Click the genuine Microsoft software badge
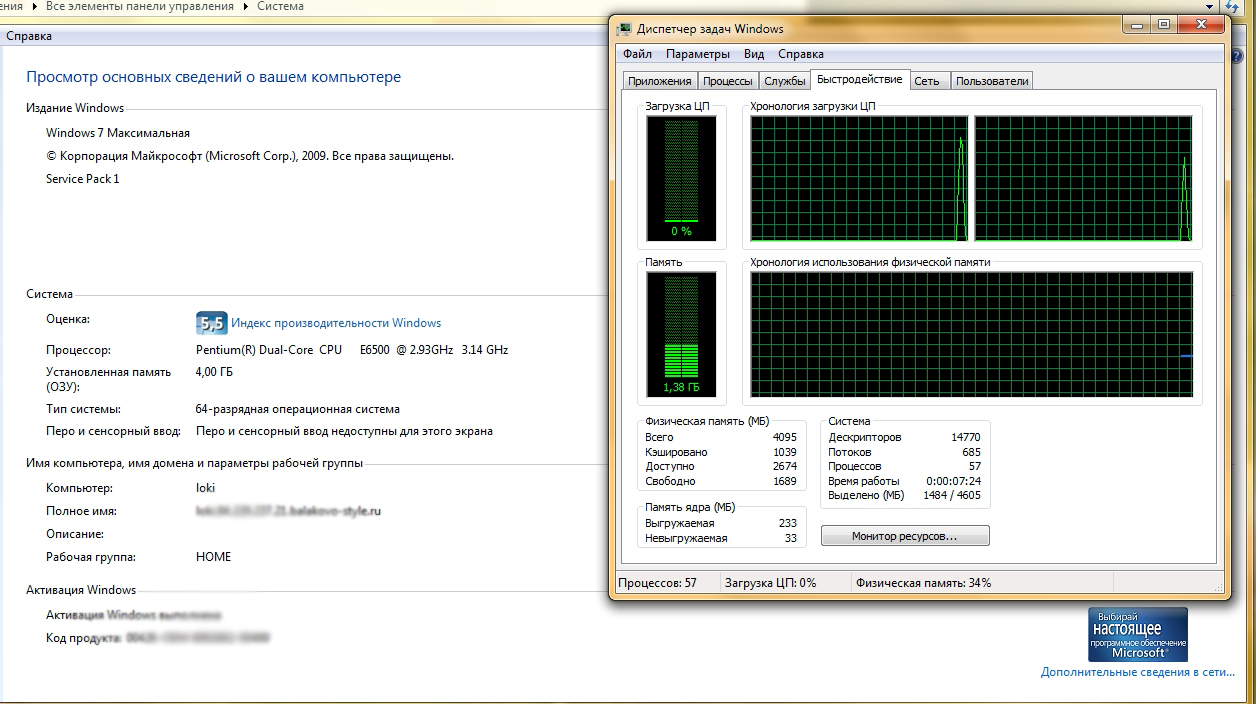The width and height of the screenshot is (1256, 704). pos(1138,634)
